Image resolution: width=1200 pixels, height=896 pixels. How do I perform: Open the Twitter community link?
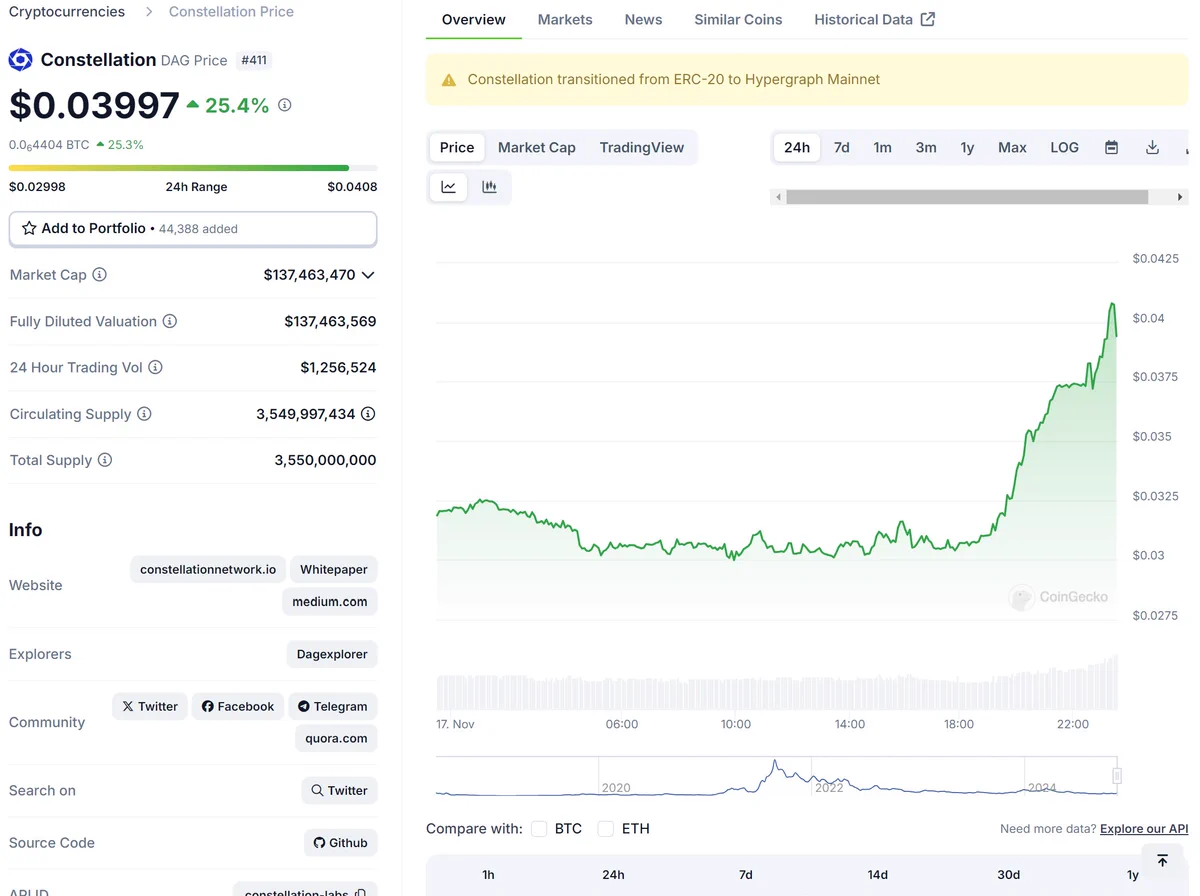(x=150, y=706)
